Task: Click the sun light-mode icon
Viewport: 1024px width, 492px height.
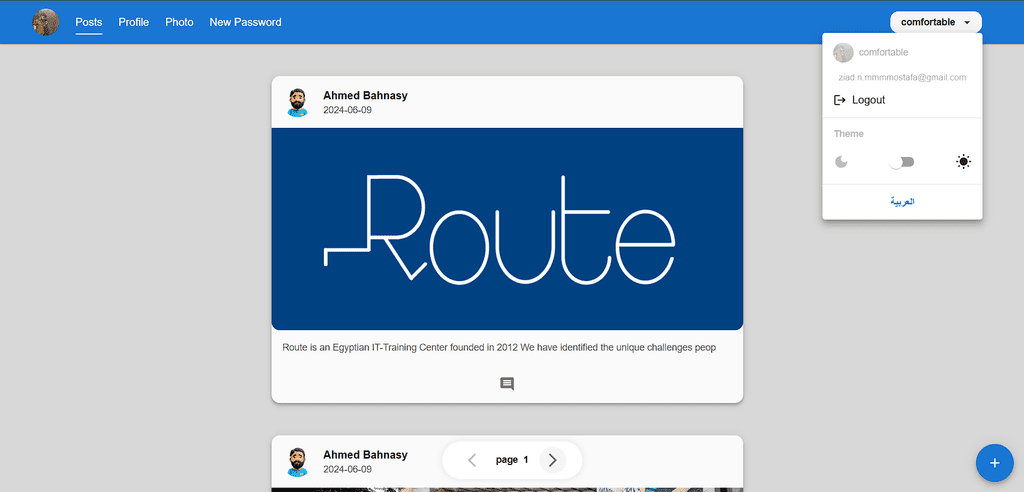Action: point(963,162)
